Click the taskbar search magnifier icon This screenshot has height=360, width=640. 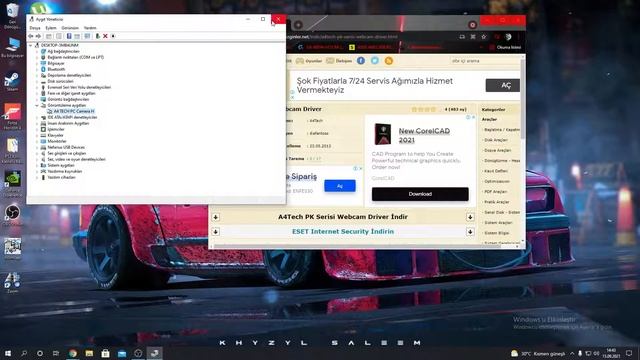point(24,353)
